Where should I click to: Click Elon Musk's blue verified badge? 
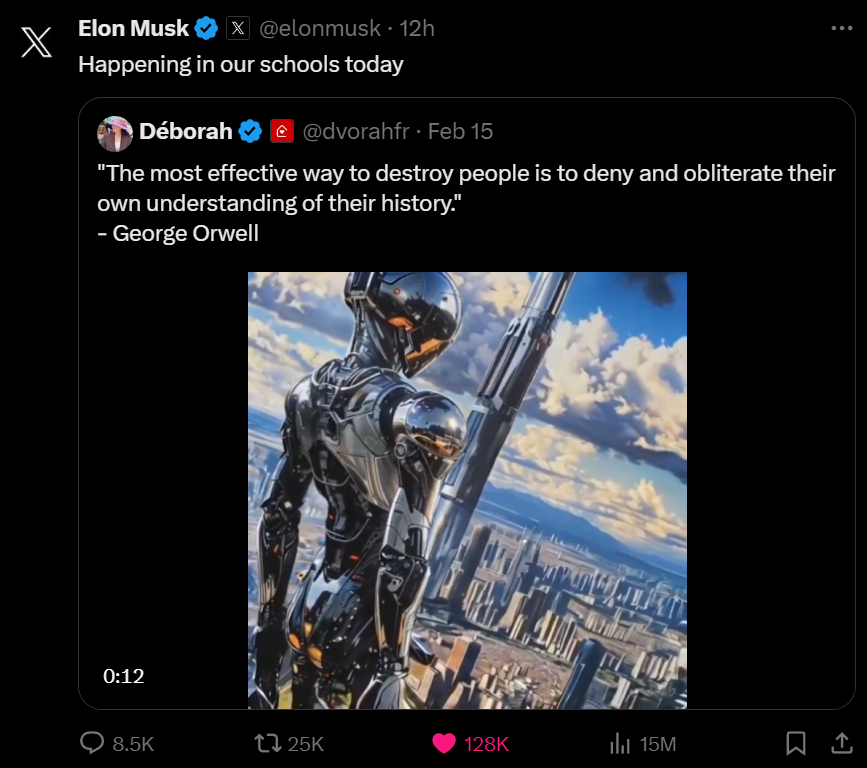(x=207, y=29)
